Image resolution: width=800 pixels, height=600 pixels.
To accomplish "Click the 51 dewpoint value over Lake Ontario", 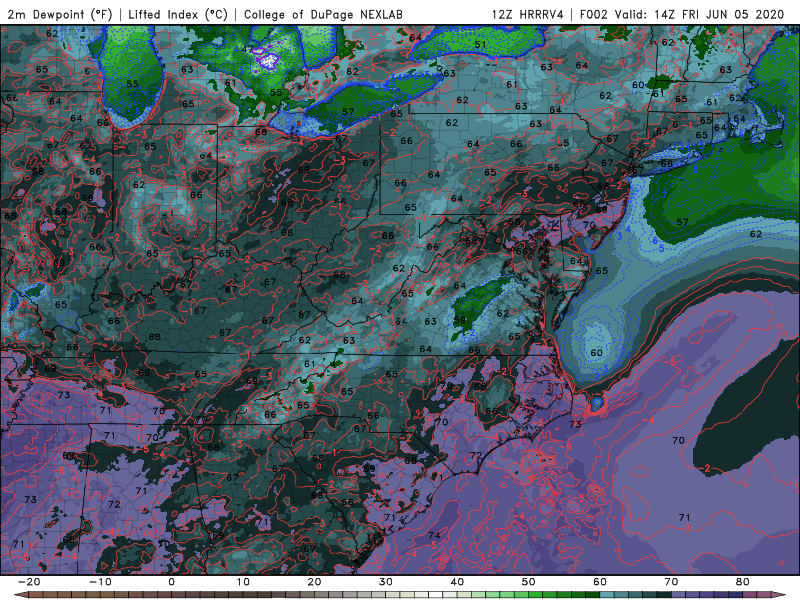I will [x=481, y=44].
